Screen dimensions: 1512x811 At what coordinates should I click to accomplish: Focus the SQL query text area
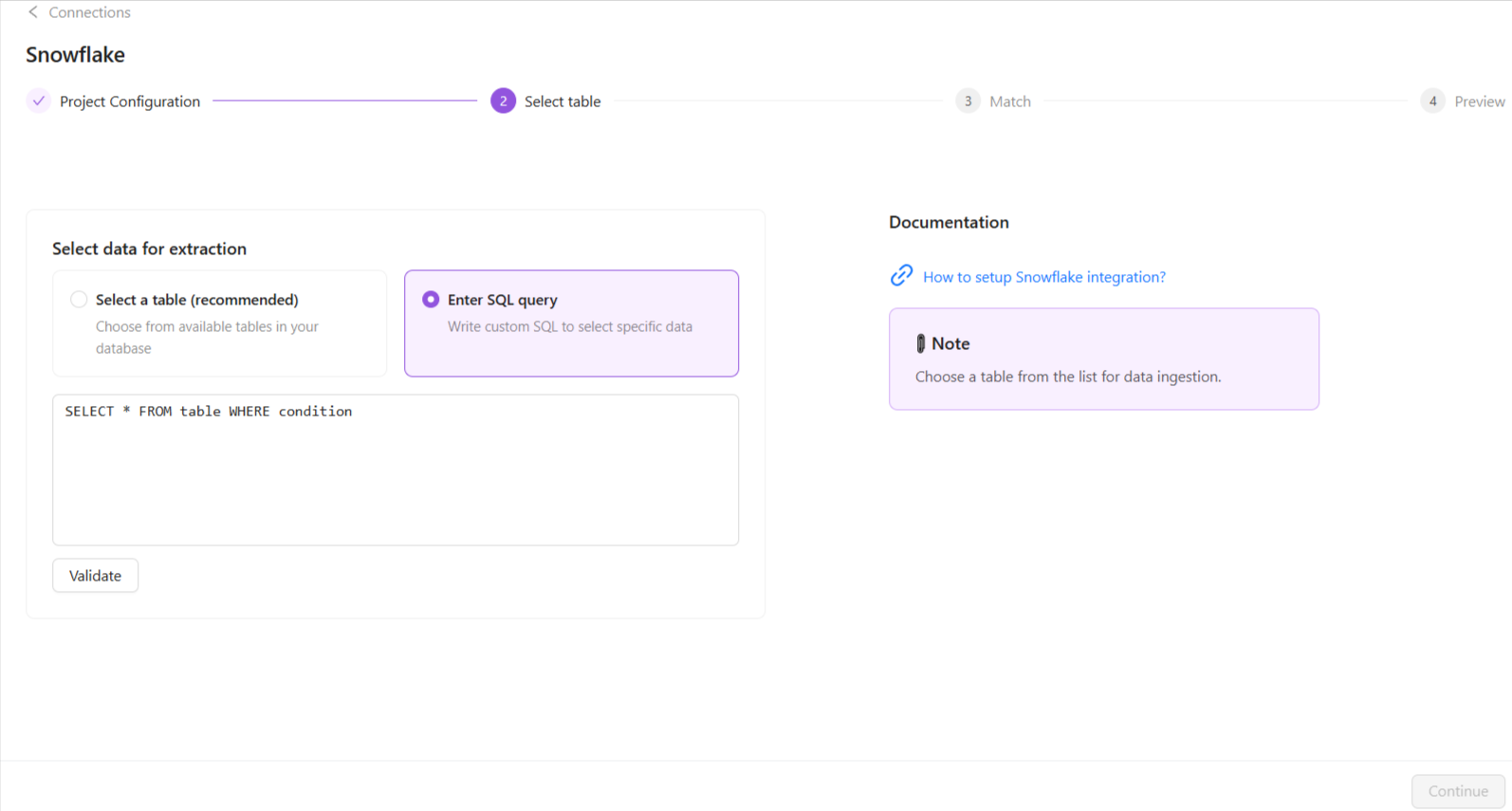click(396, 470)
